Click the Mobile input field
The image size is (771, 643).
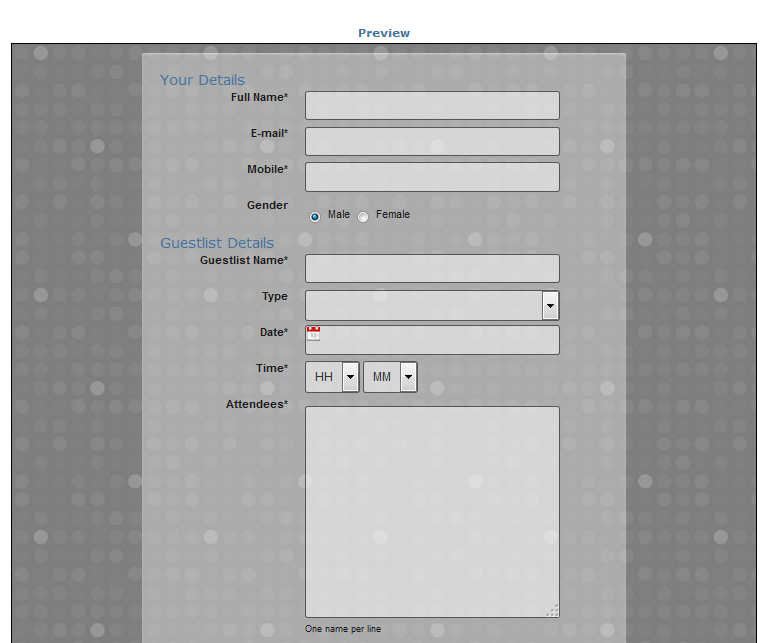(x=432, y=177)
